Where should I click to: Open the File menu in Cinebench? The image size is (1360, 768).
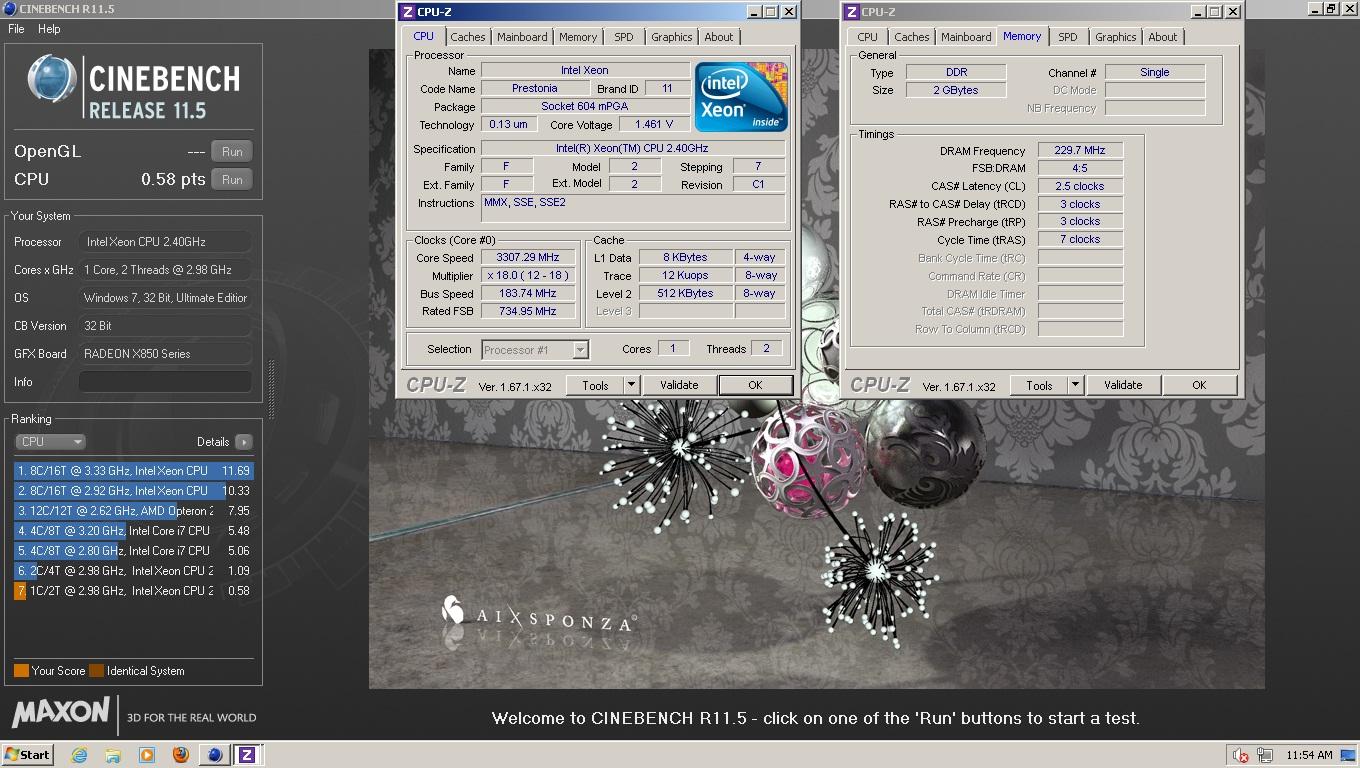pyautogui.click(x=16, y=29)
